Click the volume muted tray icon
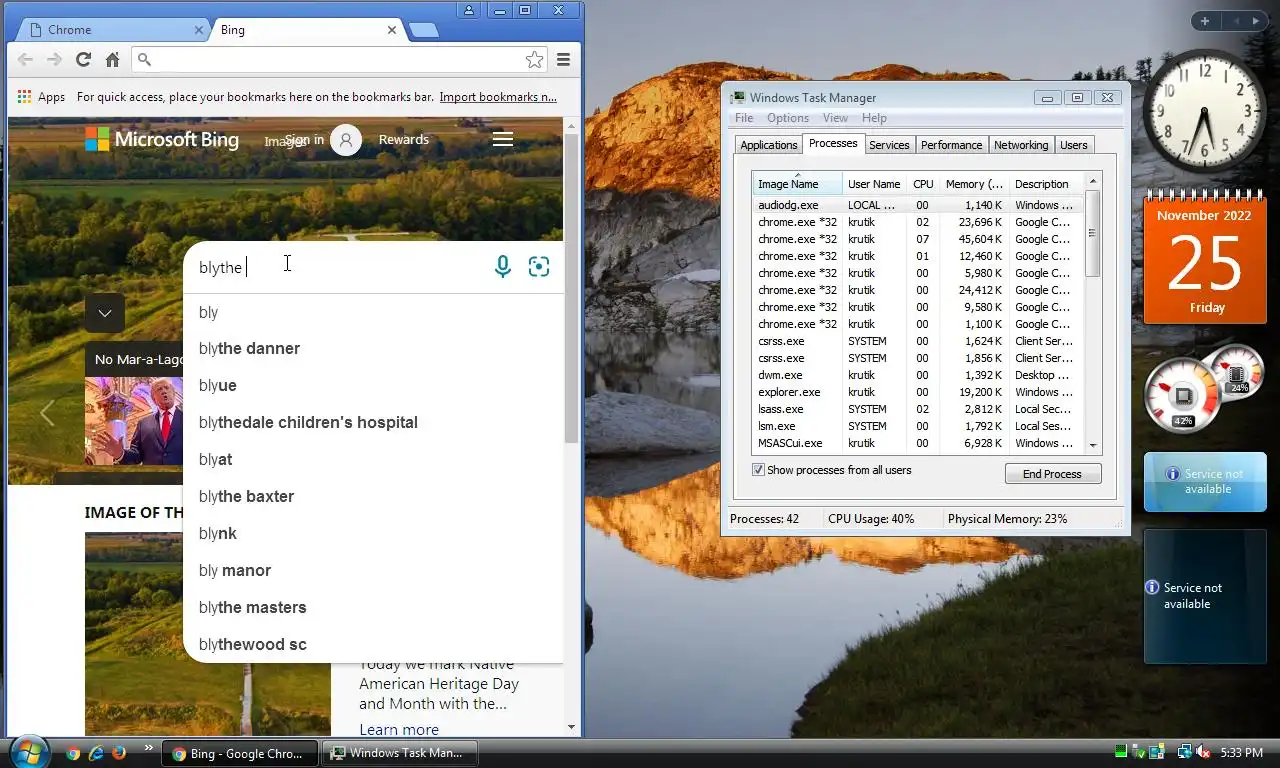 pyautogui.click(x=1203, y=752)
